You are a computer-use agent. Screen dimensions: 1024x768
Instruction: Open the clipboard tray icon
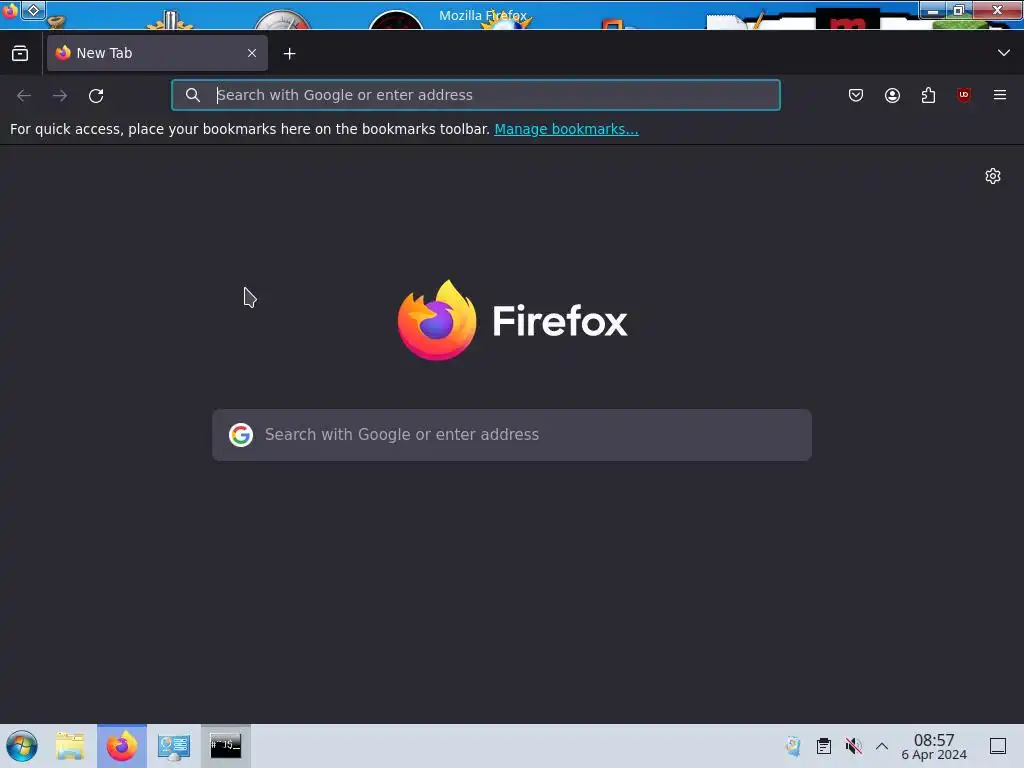pos(824,746)
